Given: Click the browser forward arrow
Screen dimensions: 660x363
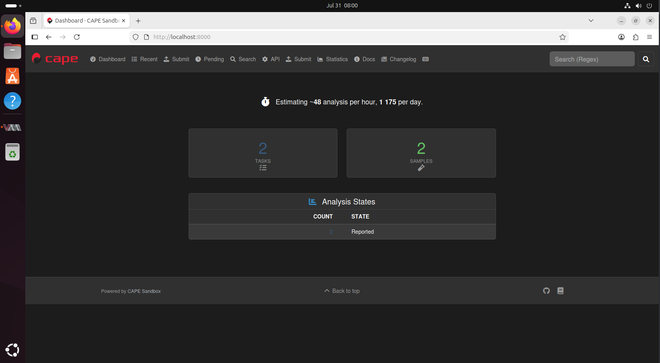Looking at the screenshot, I should (x=63, y=37).
